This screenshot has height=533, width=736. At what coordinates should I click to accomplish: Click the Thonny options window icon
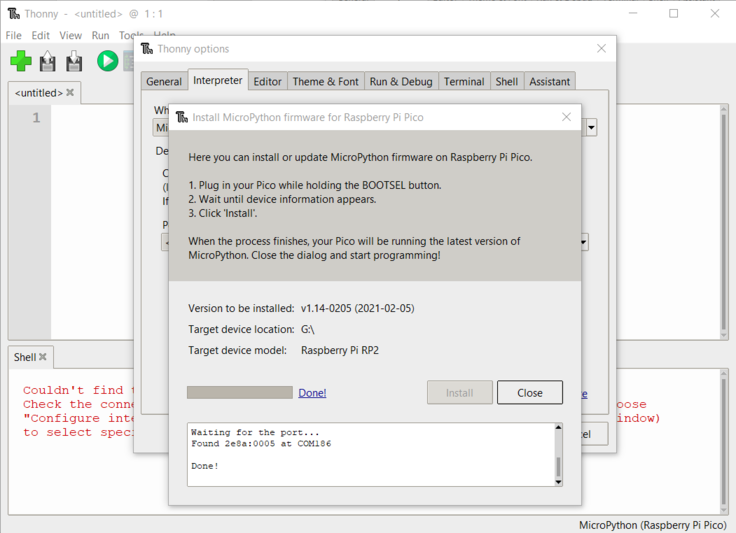tap(147, 48)
